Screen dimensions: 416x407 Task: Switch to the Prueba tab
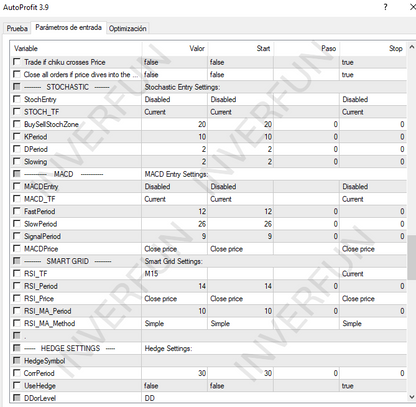[x=17, y=28]
